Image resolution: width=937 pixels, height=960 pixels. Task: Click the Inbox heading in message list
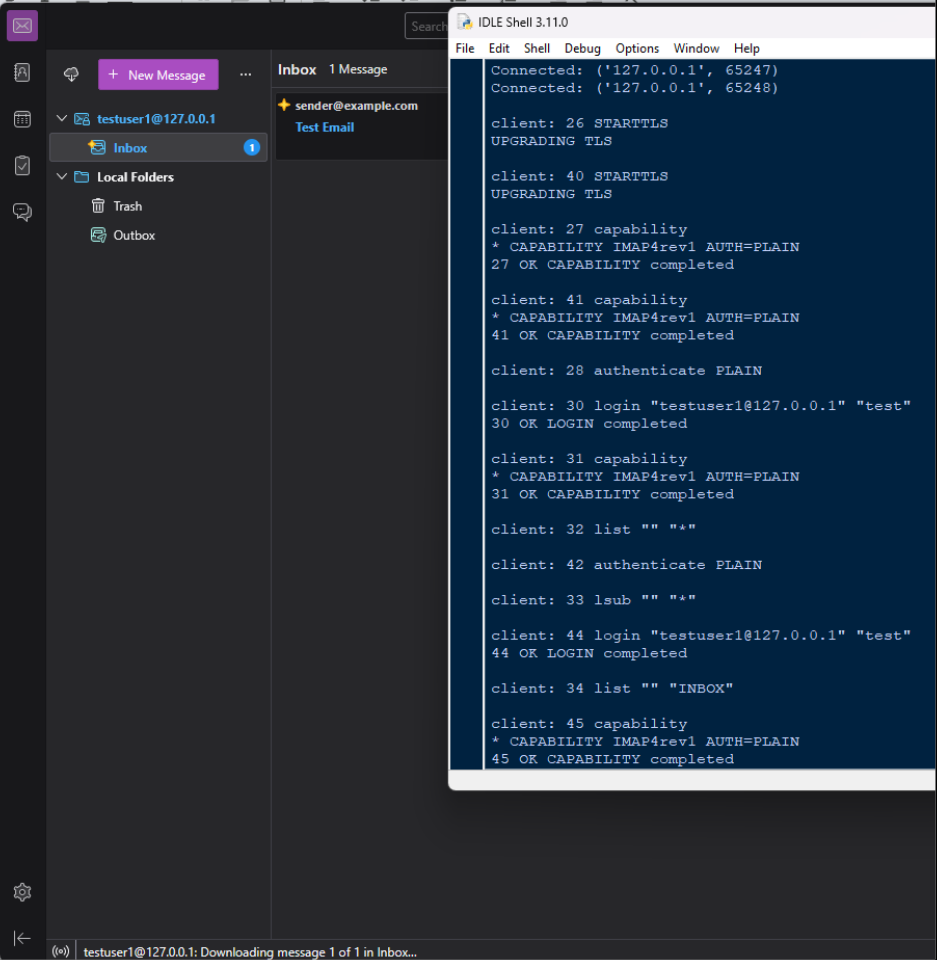297,70
